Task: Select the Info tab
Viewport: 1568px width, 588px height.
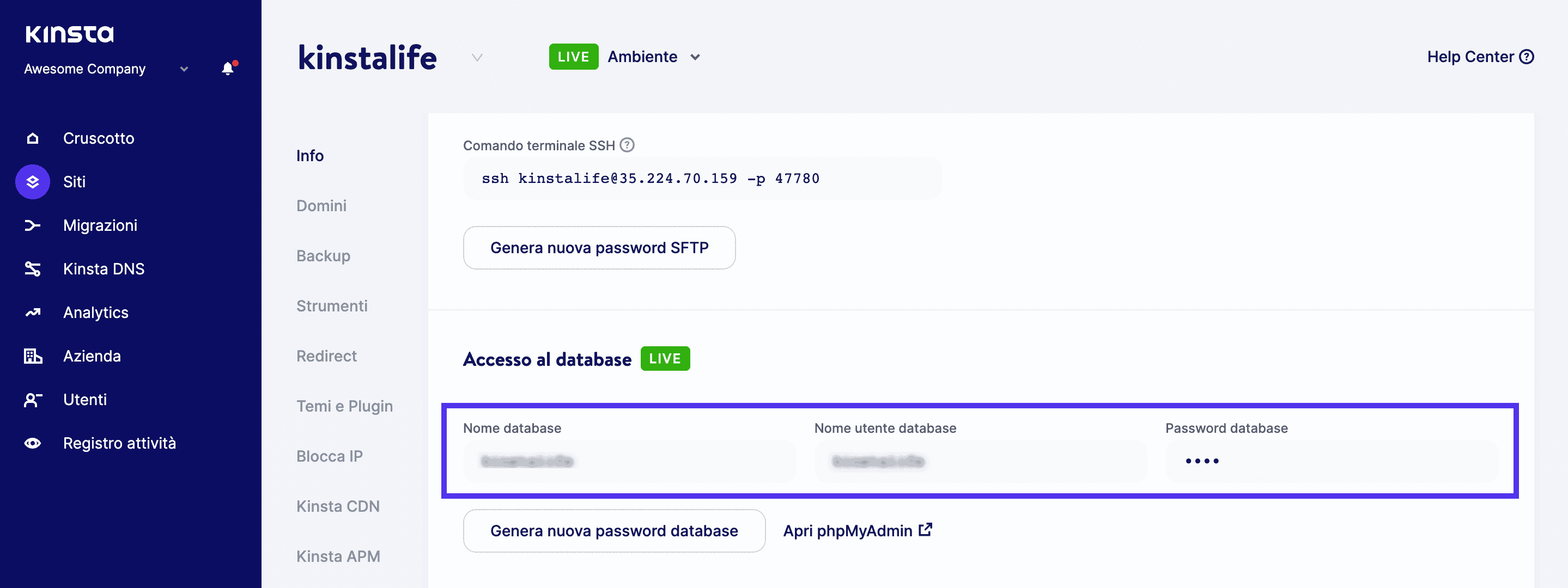Action: [x=310, y=156]
